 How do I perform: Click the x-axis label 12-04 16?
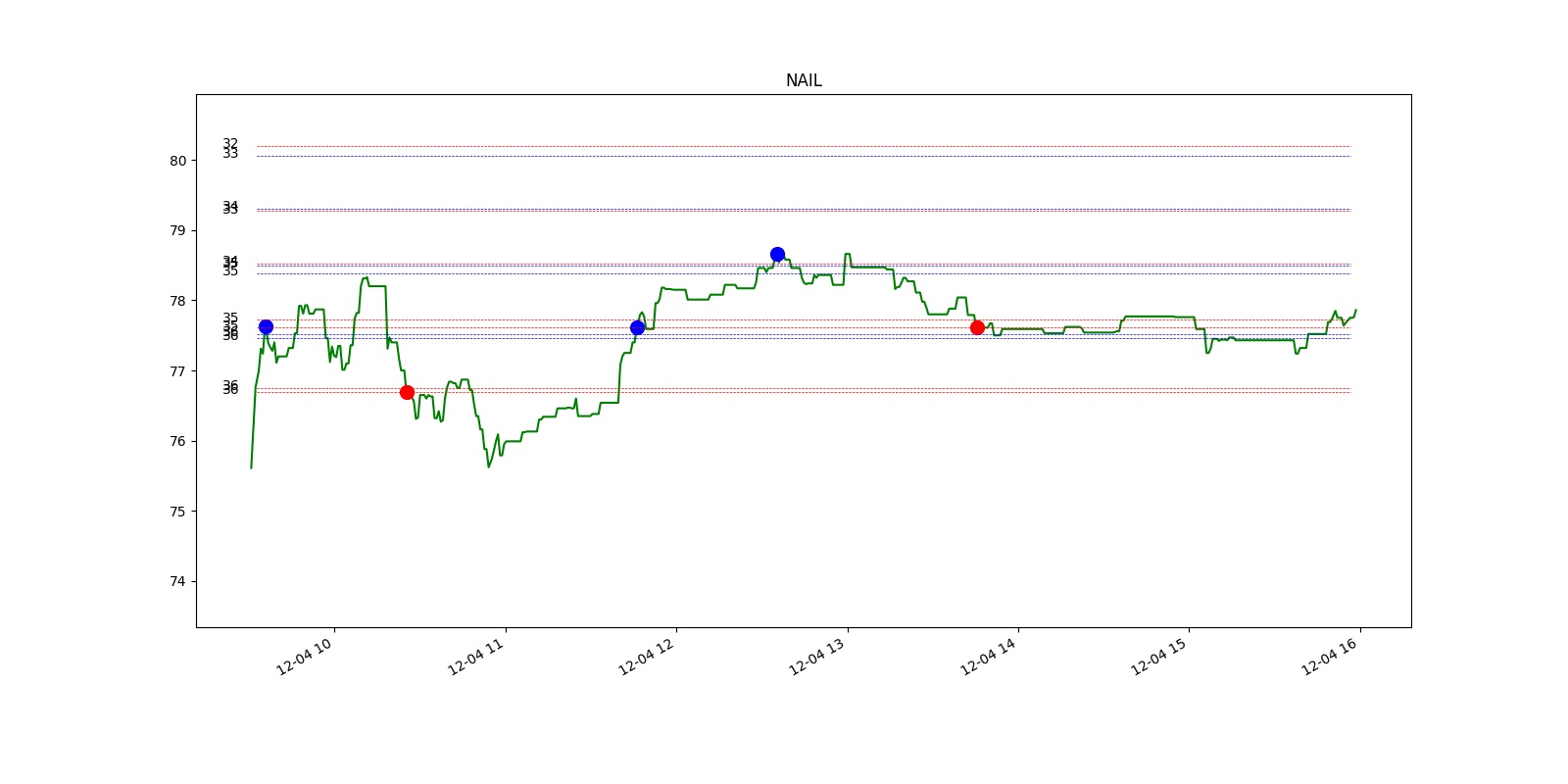pos(1330,657)
